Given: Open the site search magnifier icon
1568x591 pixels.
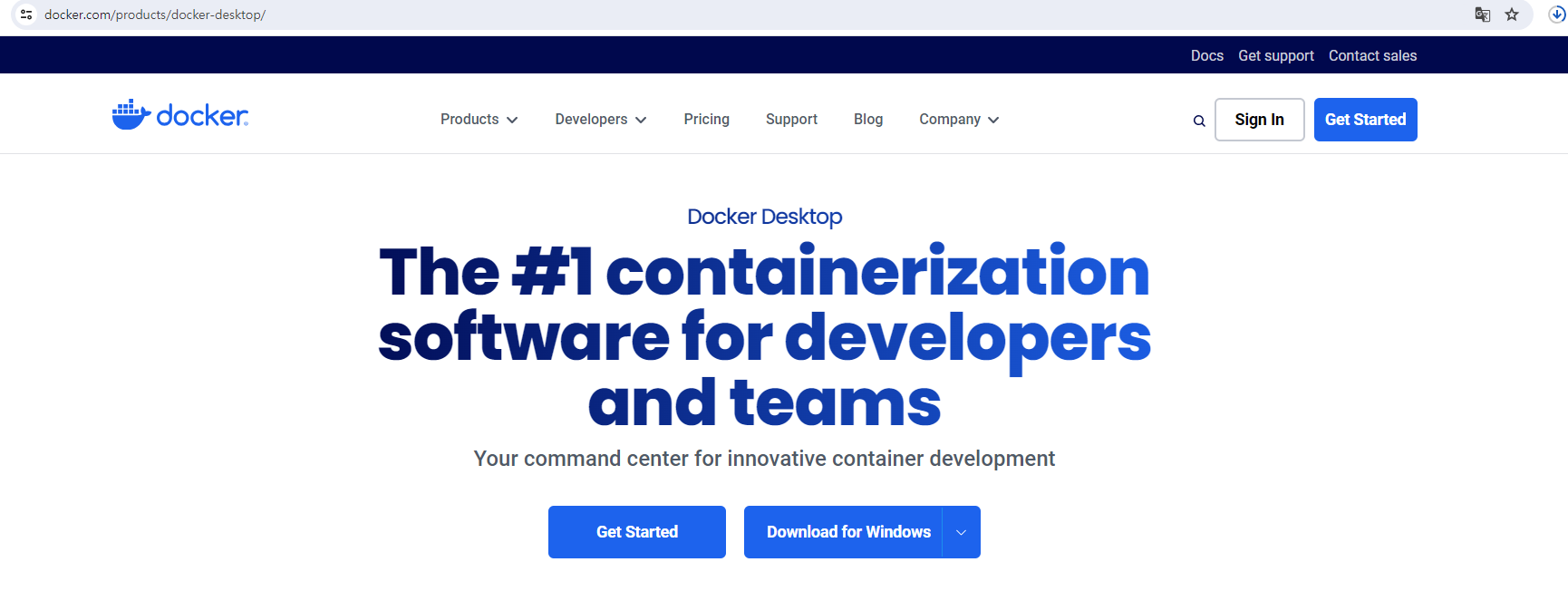Looking at the screenshot, I should [x=1199, y=121].
